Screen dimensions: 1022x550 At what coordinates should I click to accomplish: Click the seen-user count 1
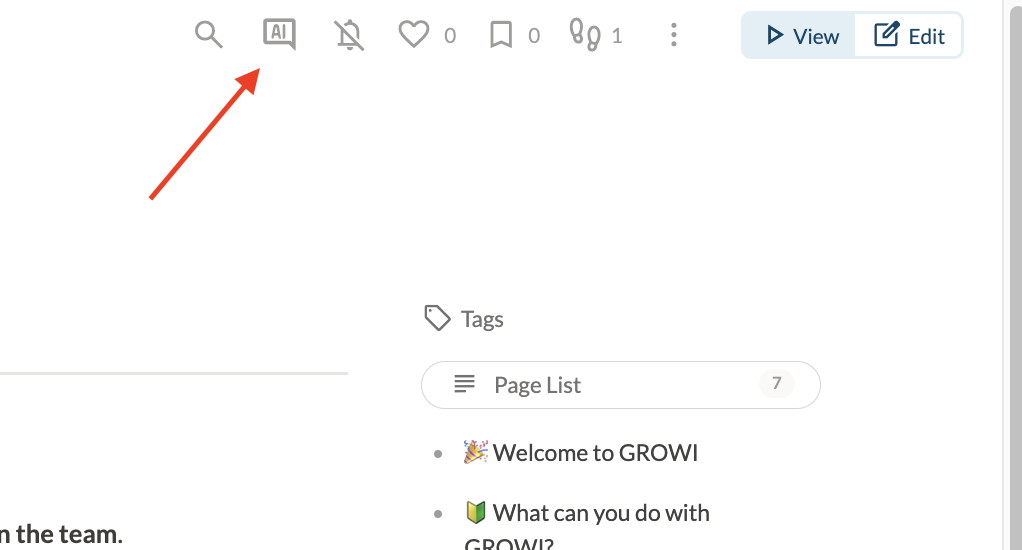617,36
